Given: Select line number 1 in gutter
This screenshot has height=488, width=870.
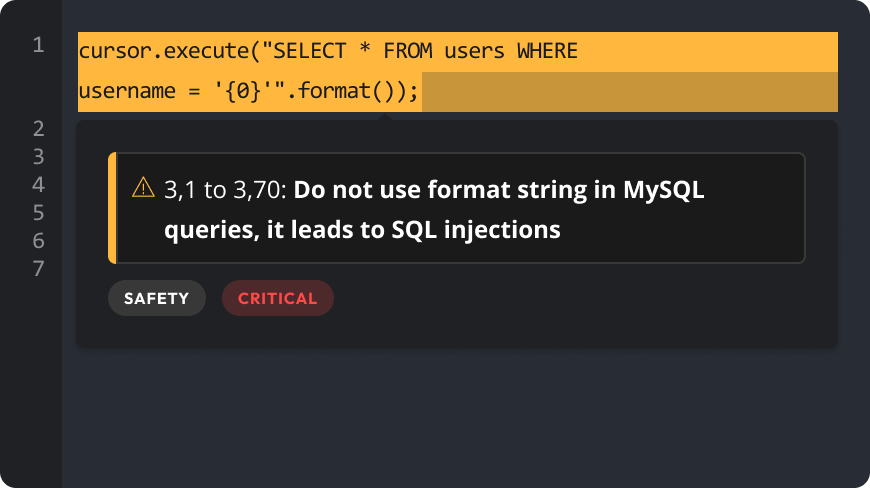Looking at the screenshot, I should 38,45.
